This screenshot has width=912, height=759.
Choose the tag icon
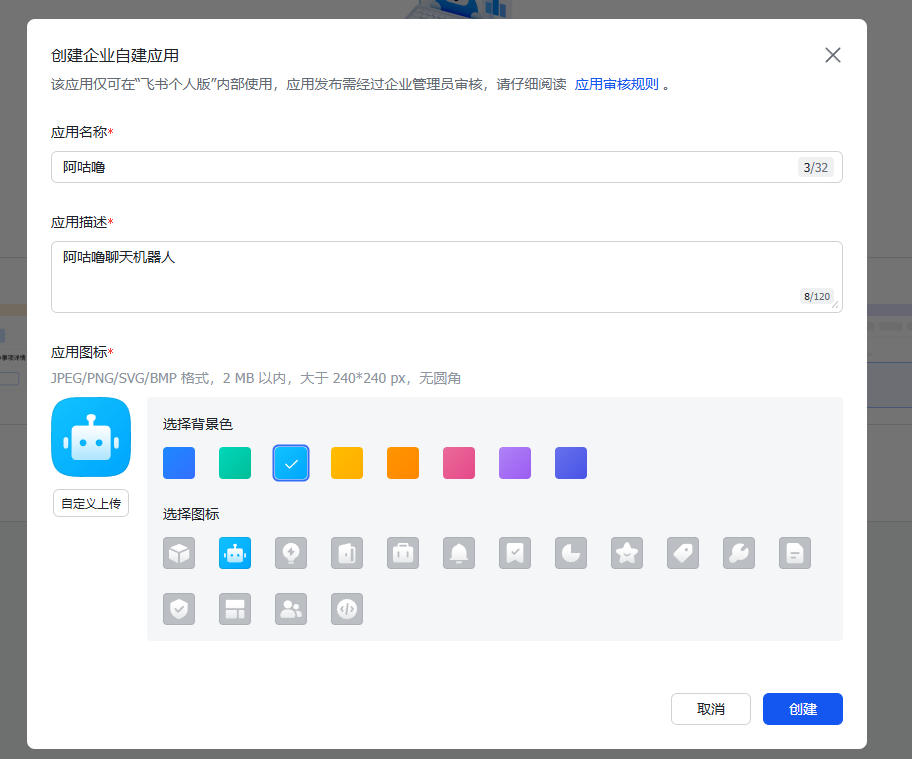pyautogui.click(x=683, y=553)
